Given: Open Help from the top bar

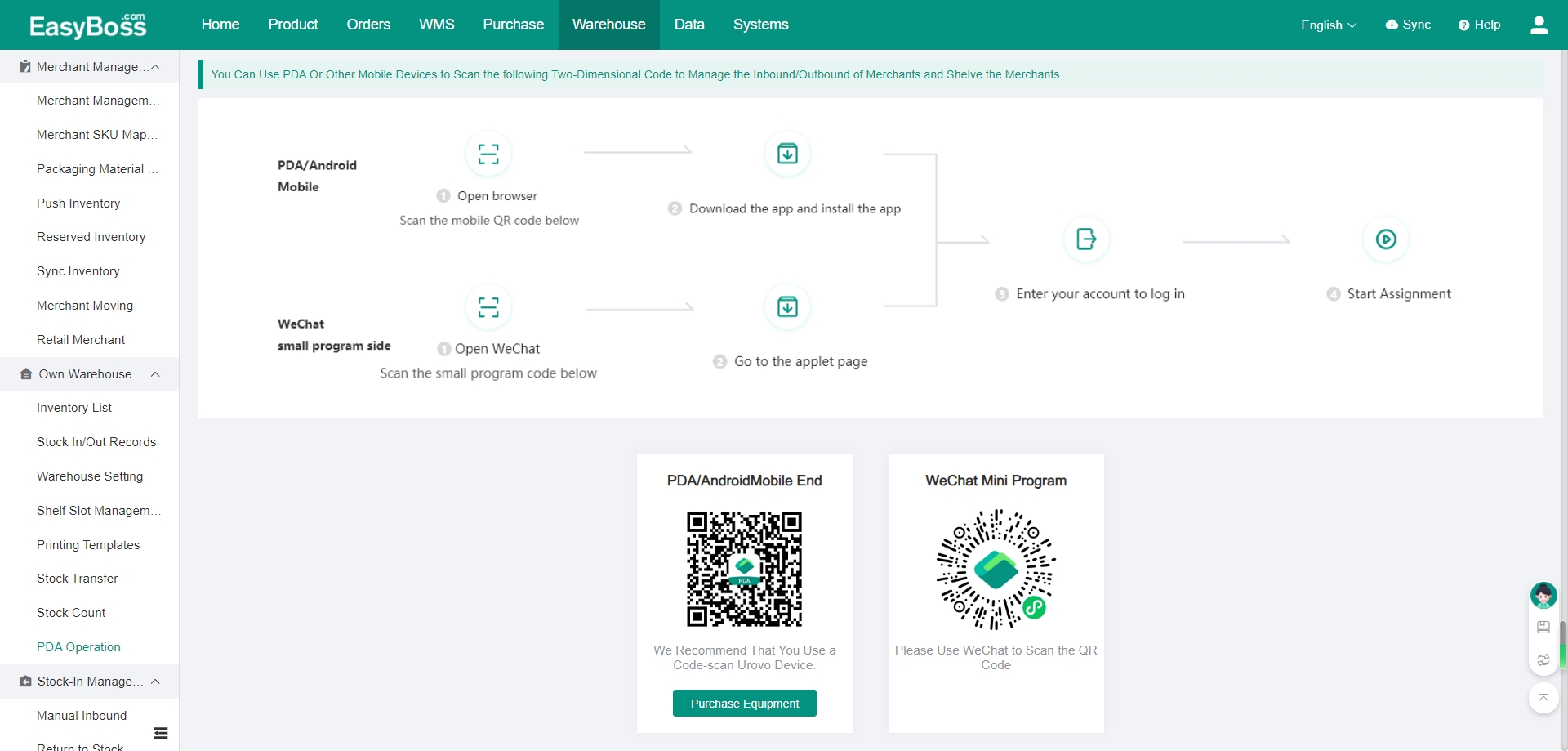Looking at the screenshot, I should 1479,25.
